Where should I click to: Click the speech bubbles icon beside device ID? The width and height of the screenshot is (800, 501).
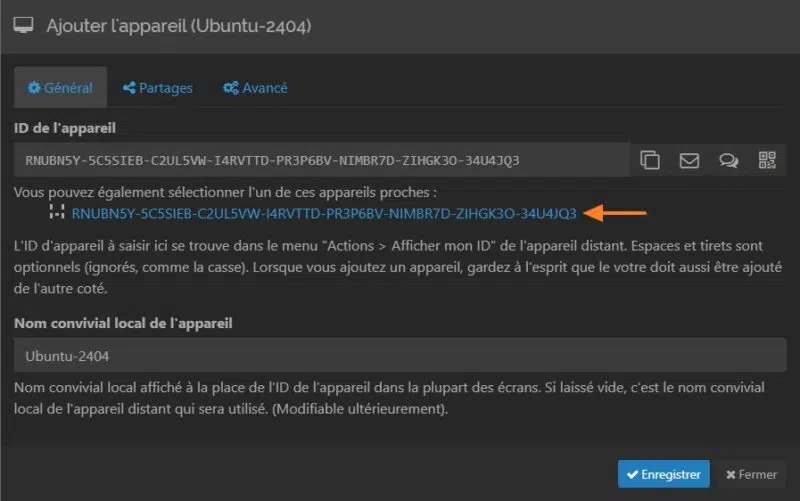[x=729, y=160]
